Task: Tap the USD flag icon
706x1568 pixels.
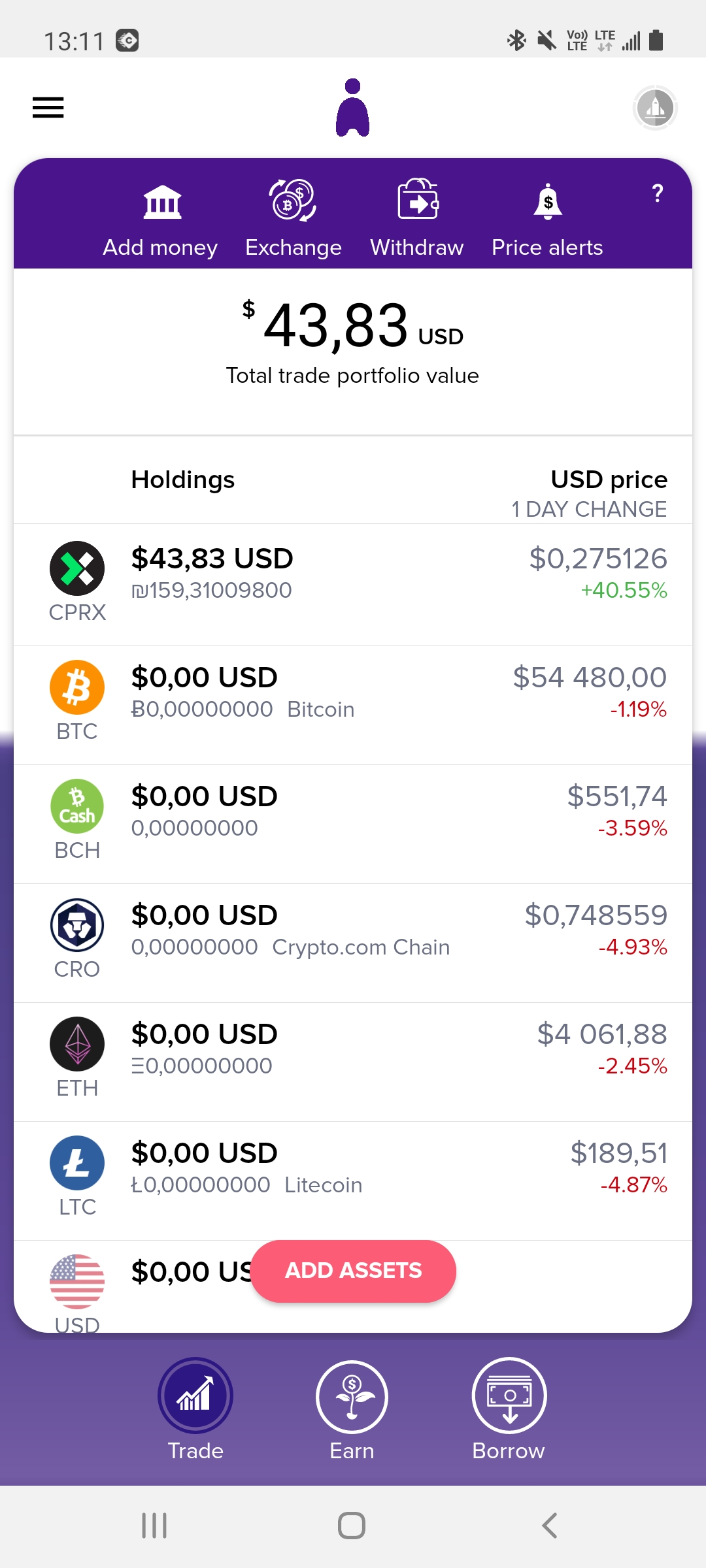Action: [77, 1282]
